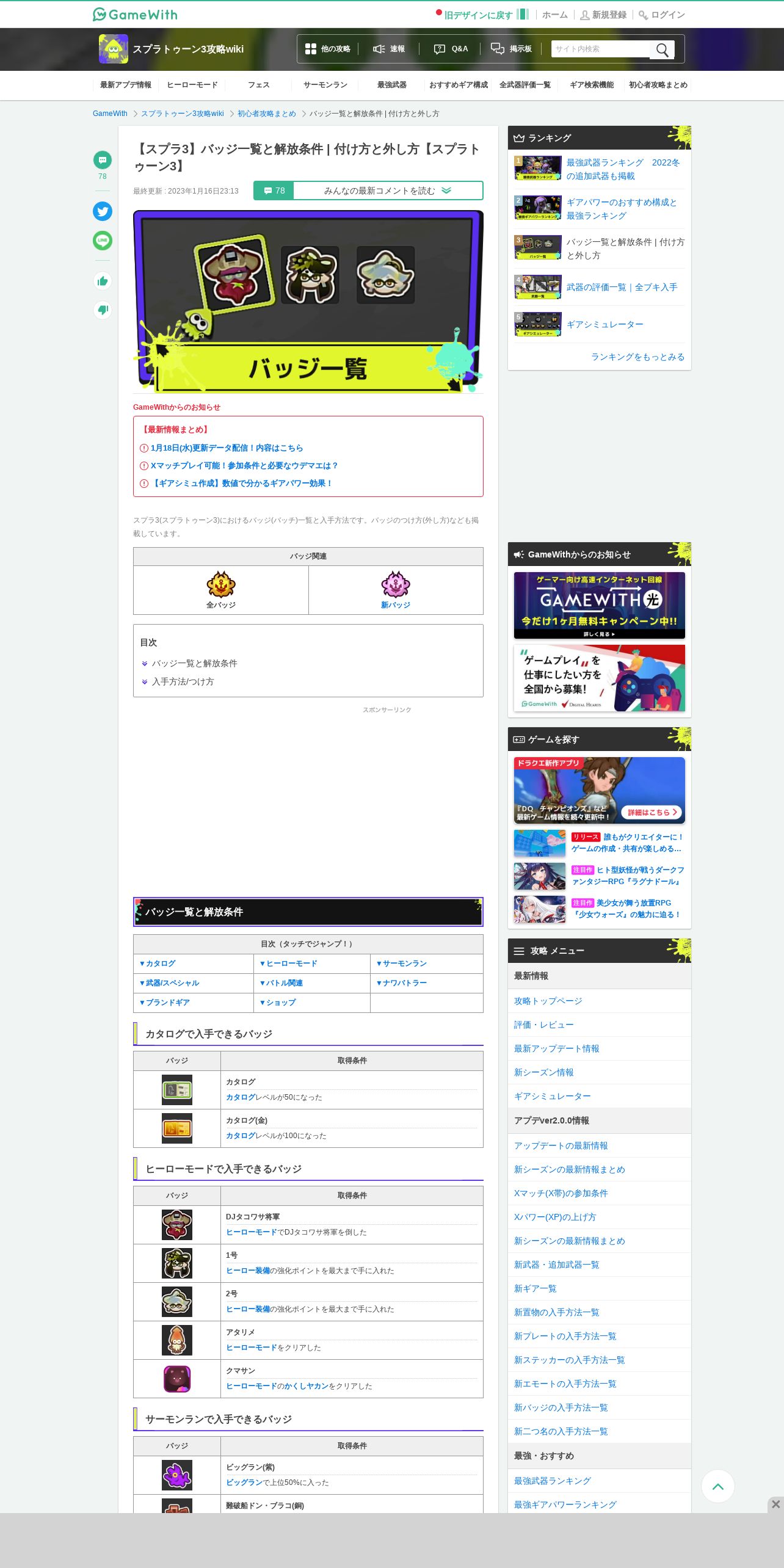This screenshot has height=1568, width=784.
Task: Open ヒーローモード nav tab
Action: 192,85
